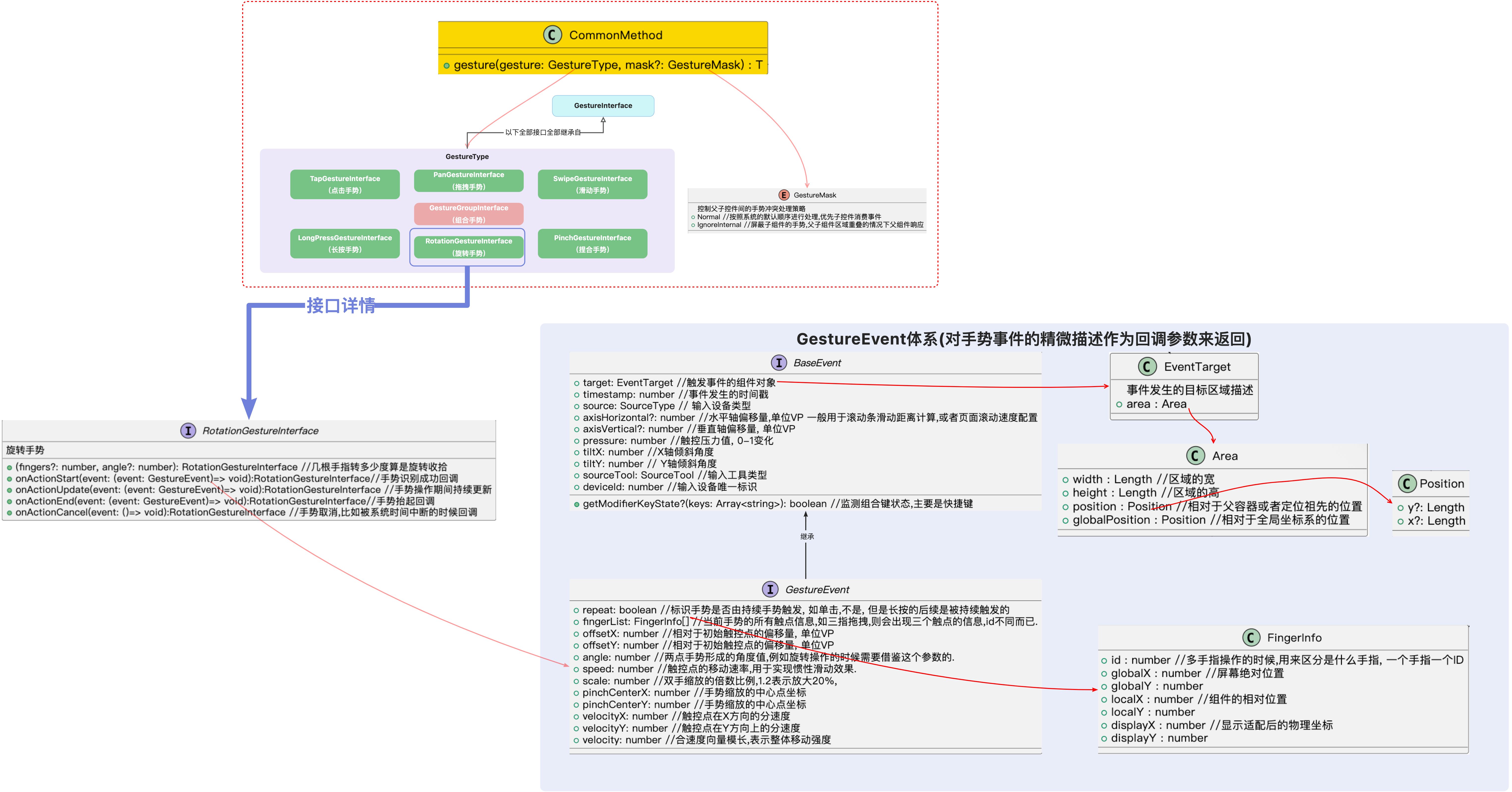Screen dimensions: 1512x792
Task: Click the gesture(gesture: GestureType...) method line
Action: (x=603, y=65)
